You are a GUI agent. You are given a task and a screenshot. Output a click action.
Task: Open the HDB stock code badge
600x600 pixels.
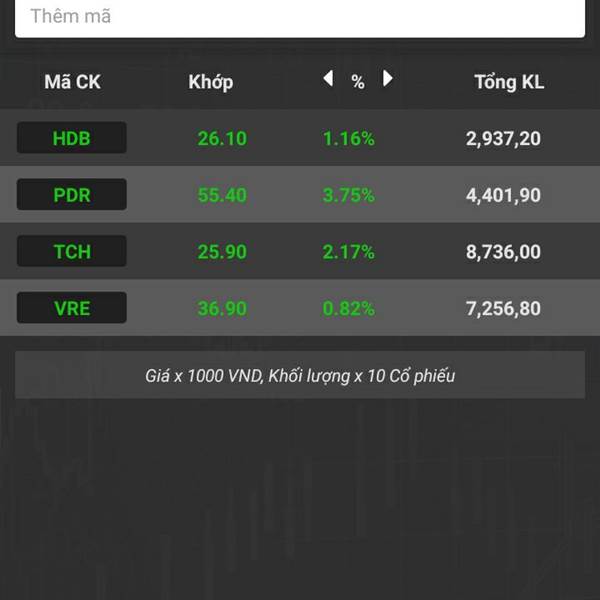pyautogui.click(x=72, y=138)
